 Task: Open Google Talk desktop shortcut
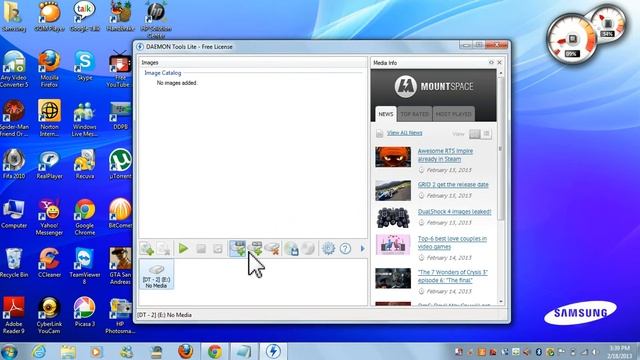coord(84,16)
